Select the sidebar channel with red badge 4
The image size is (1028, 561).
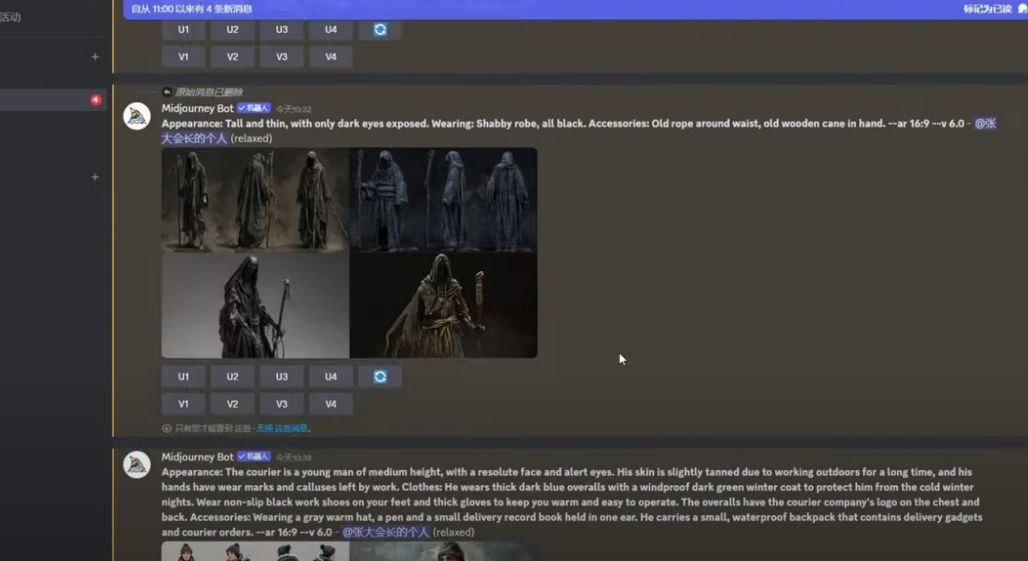pyautogui.click(x=50, y=100)
